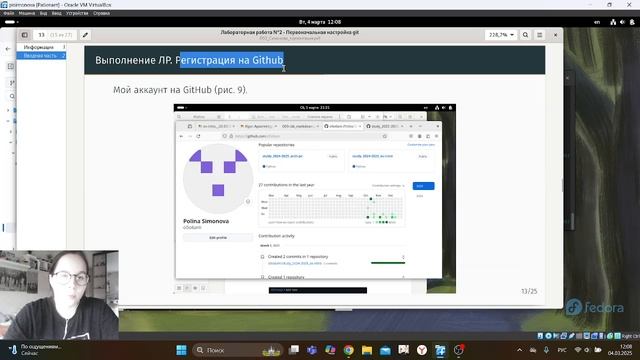Open the hamburger menu in the document viewer
The height and width of the screenshot is (360, 640).
(540, 35)
